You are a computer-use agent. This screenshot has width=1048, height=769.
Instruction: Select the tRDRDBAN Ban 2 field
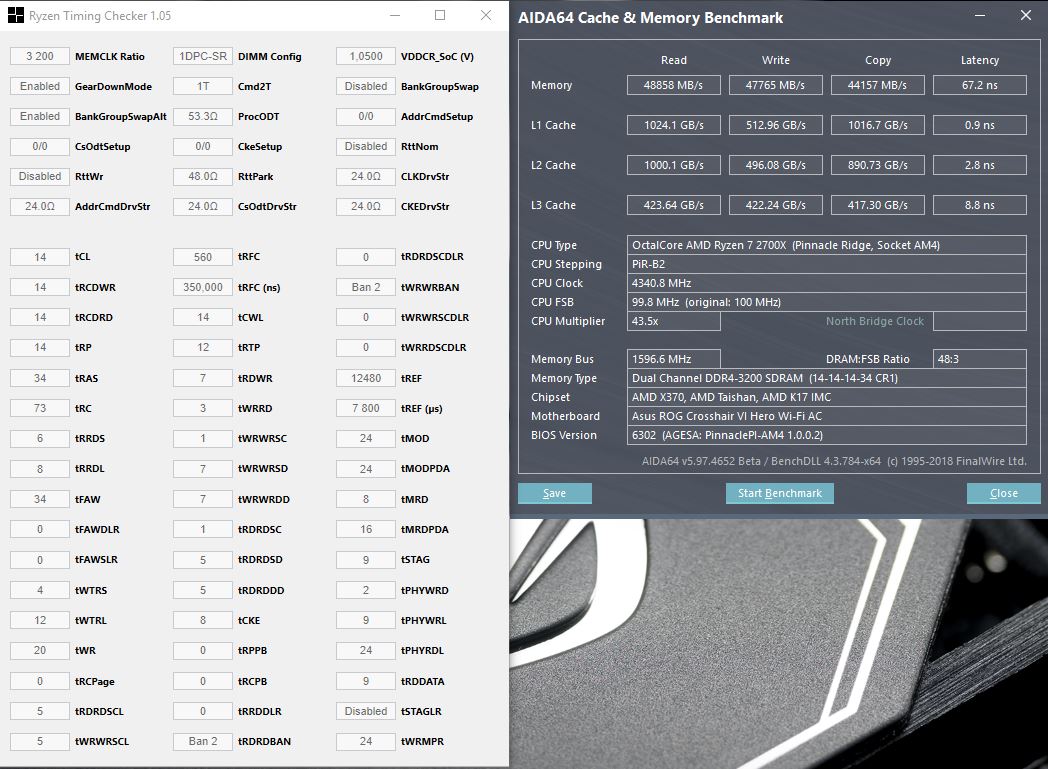pos(203,741)
